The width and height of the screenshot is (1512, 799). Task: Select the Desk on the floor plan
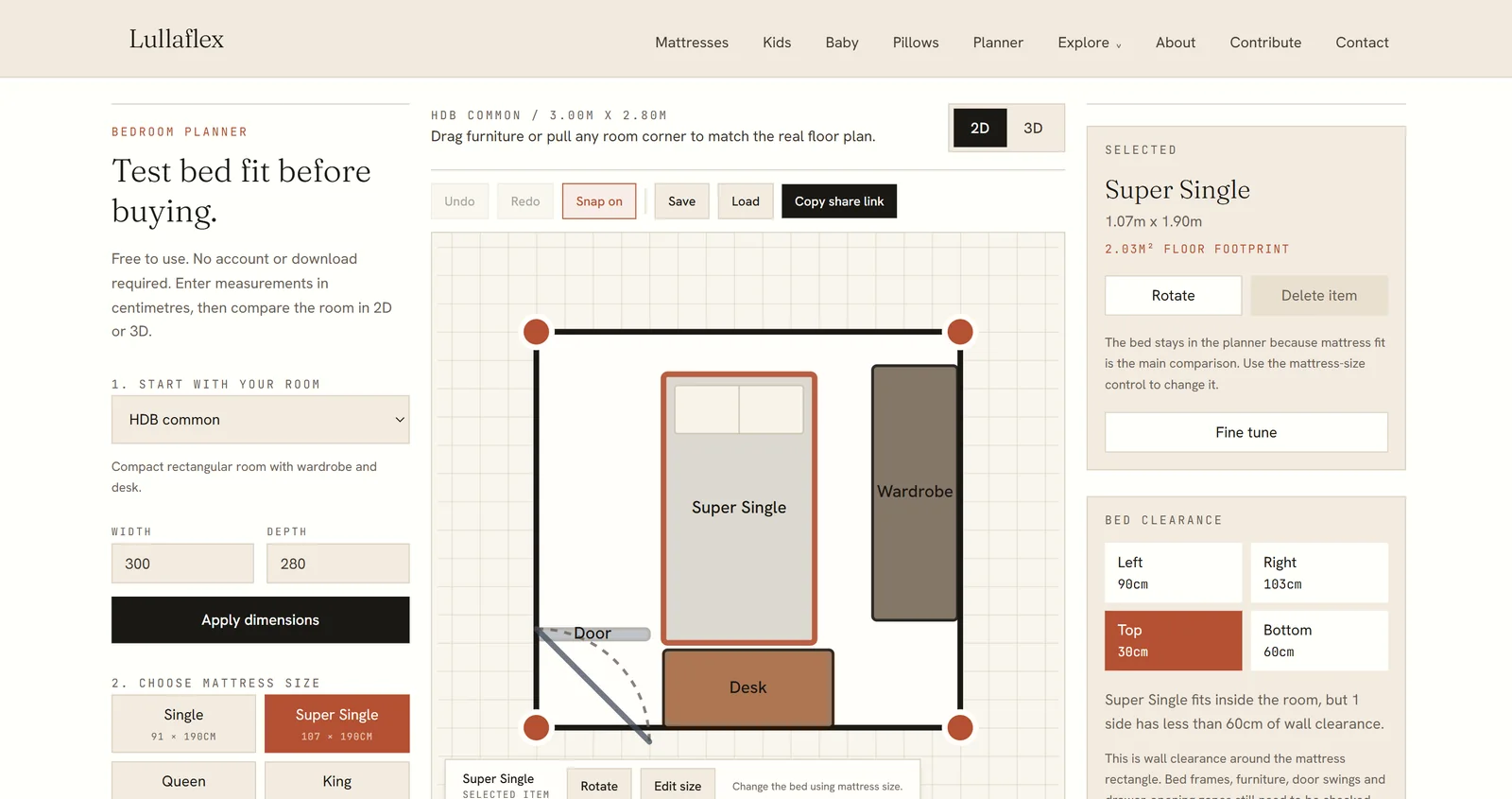pos(748,688)
